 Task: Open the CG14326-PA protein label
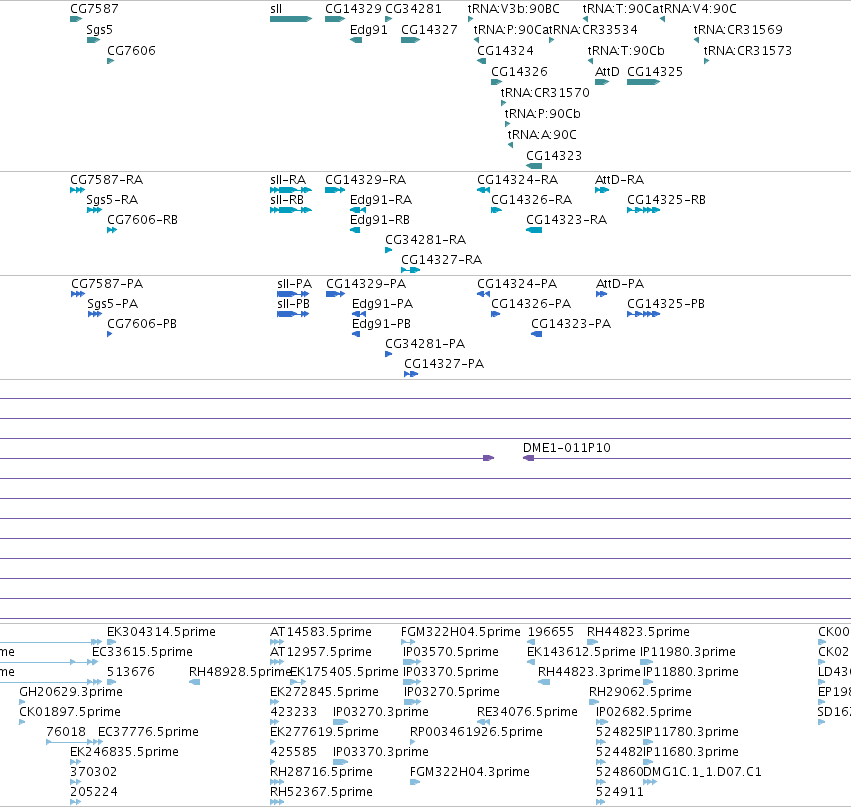tap(531, 304)
